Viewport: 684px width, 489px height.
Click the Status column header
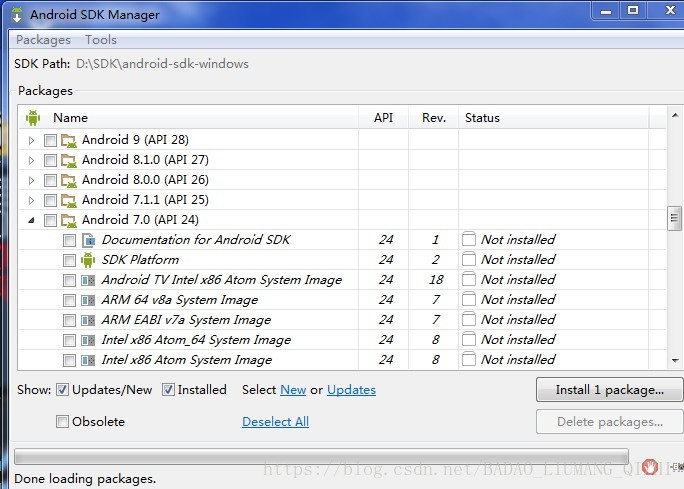click(x=554, y=118)
